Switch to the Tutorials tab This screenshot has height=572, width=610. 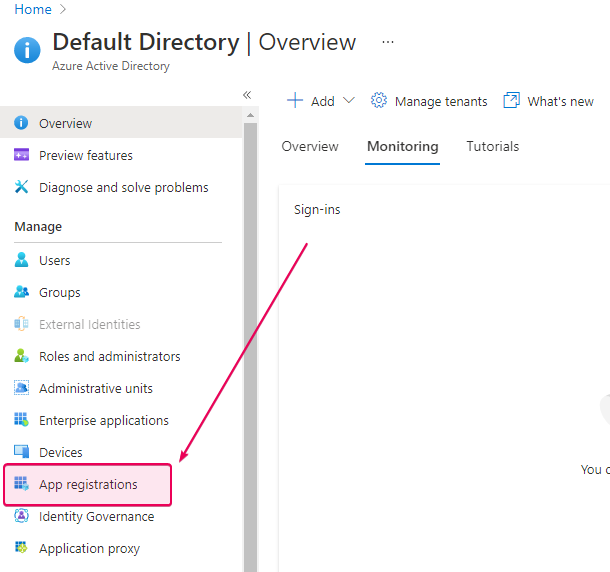493,146
